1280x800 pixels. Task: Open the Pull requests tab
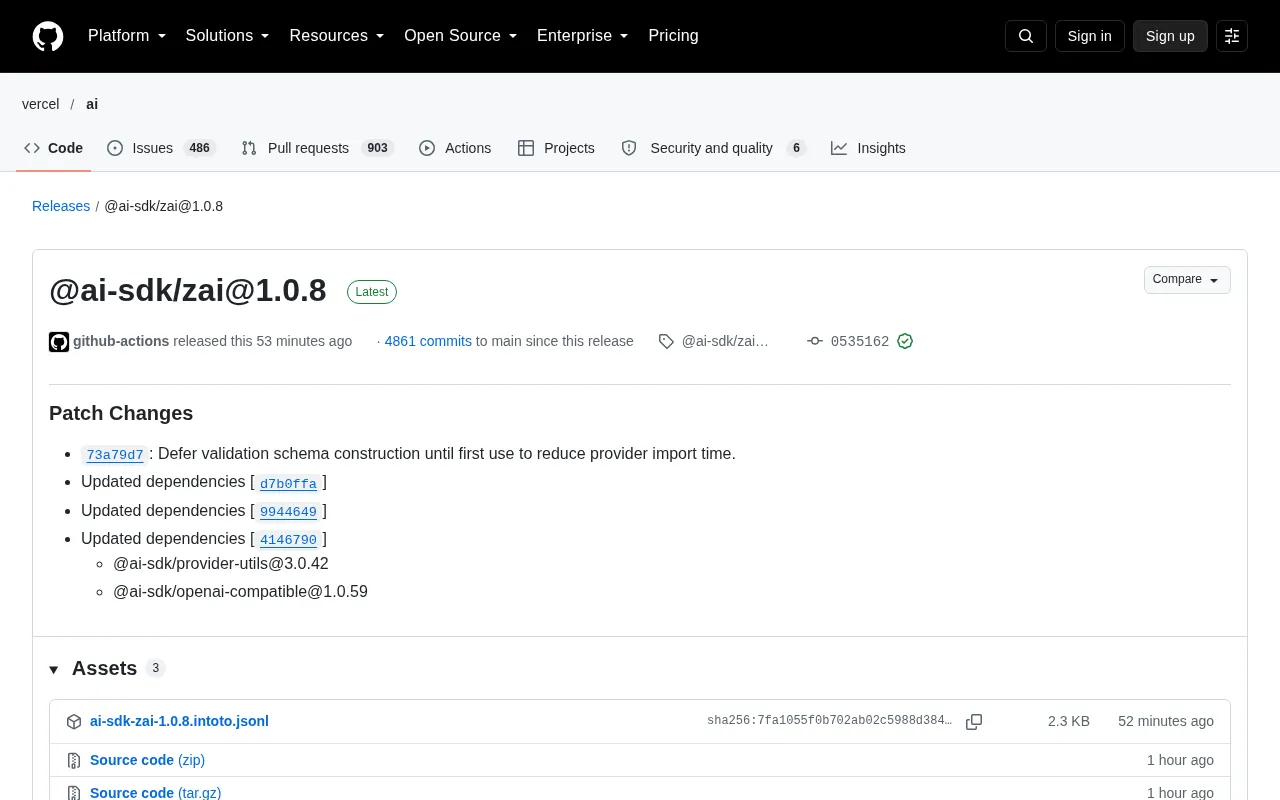point(318,148)
